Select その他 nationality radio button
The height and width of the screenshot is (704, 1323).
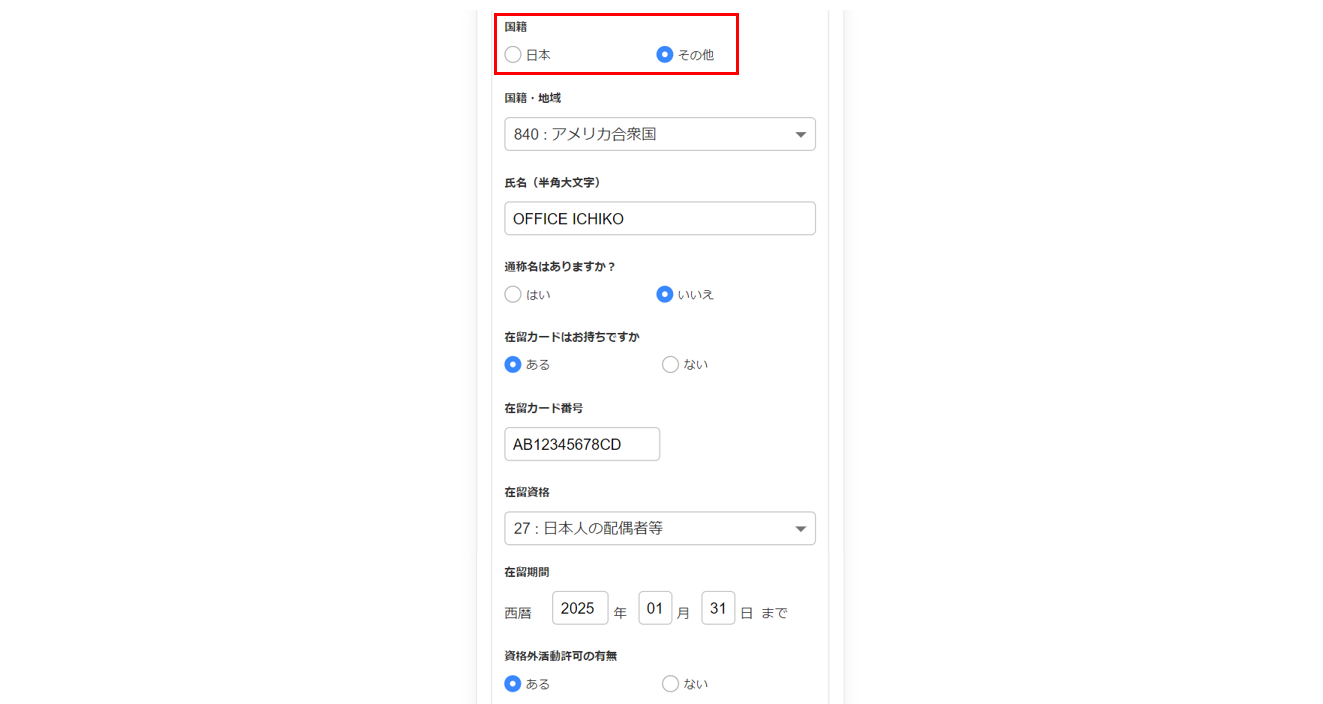click(665, 55)
